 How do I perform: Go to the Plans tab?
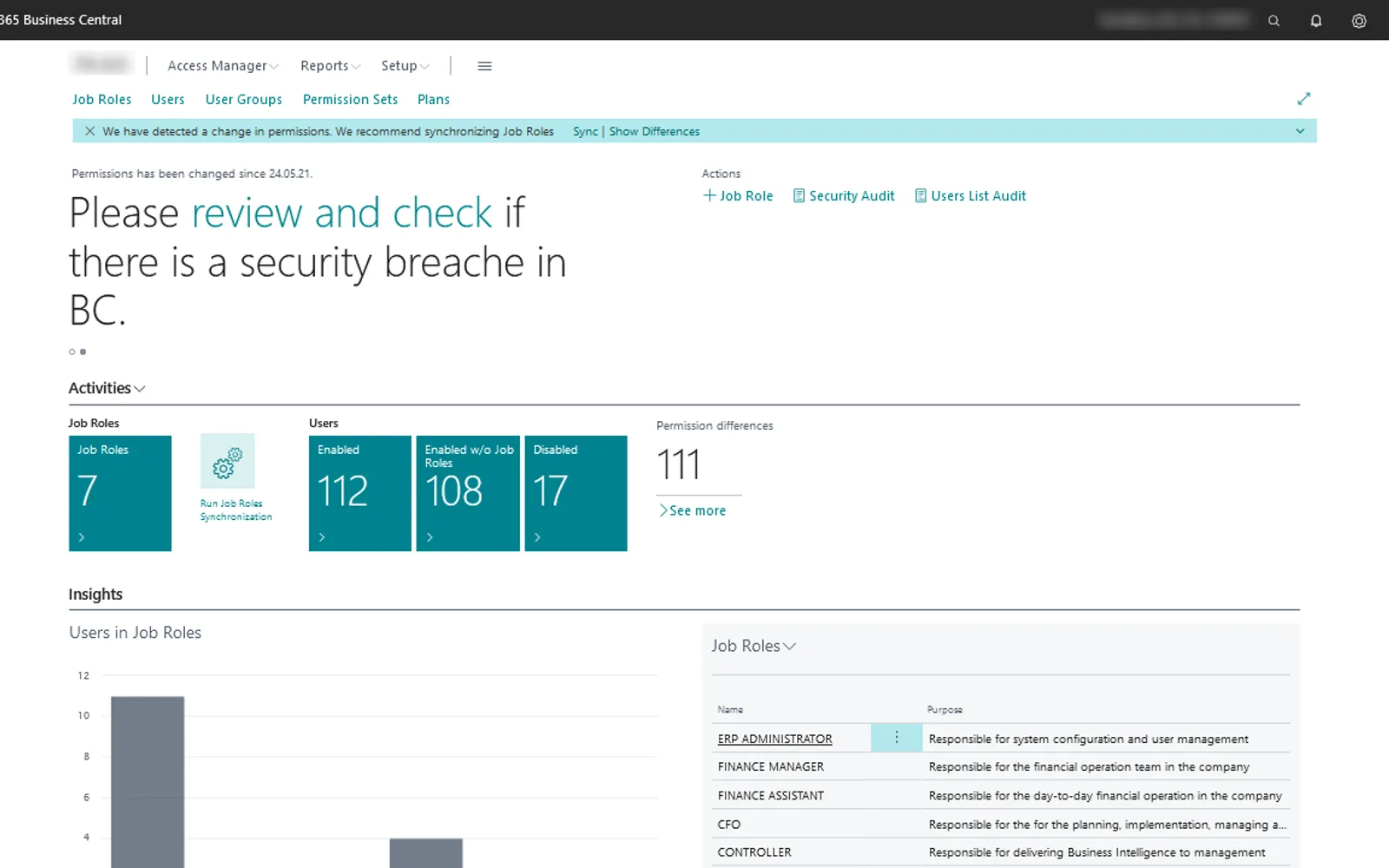tap(433, 100)
